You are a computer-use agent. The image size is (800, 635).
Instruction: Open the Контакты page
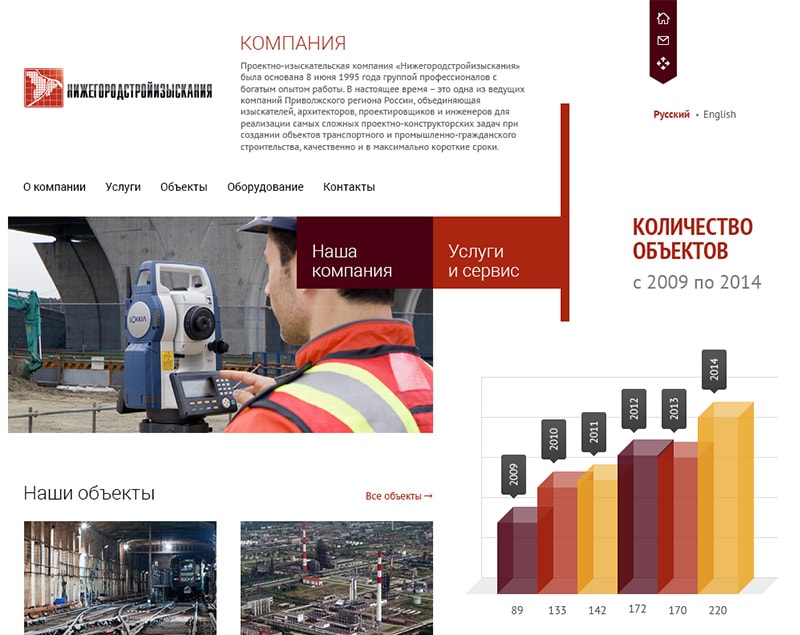coord(349,187)
